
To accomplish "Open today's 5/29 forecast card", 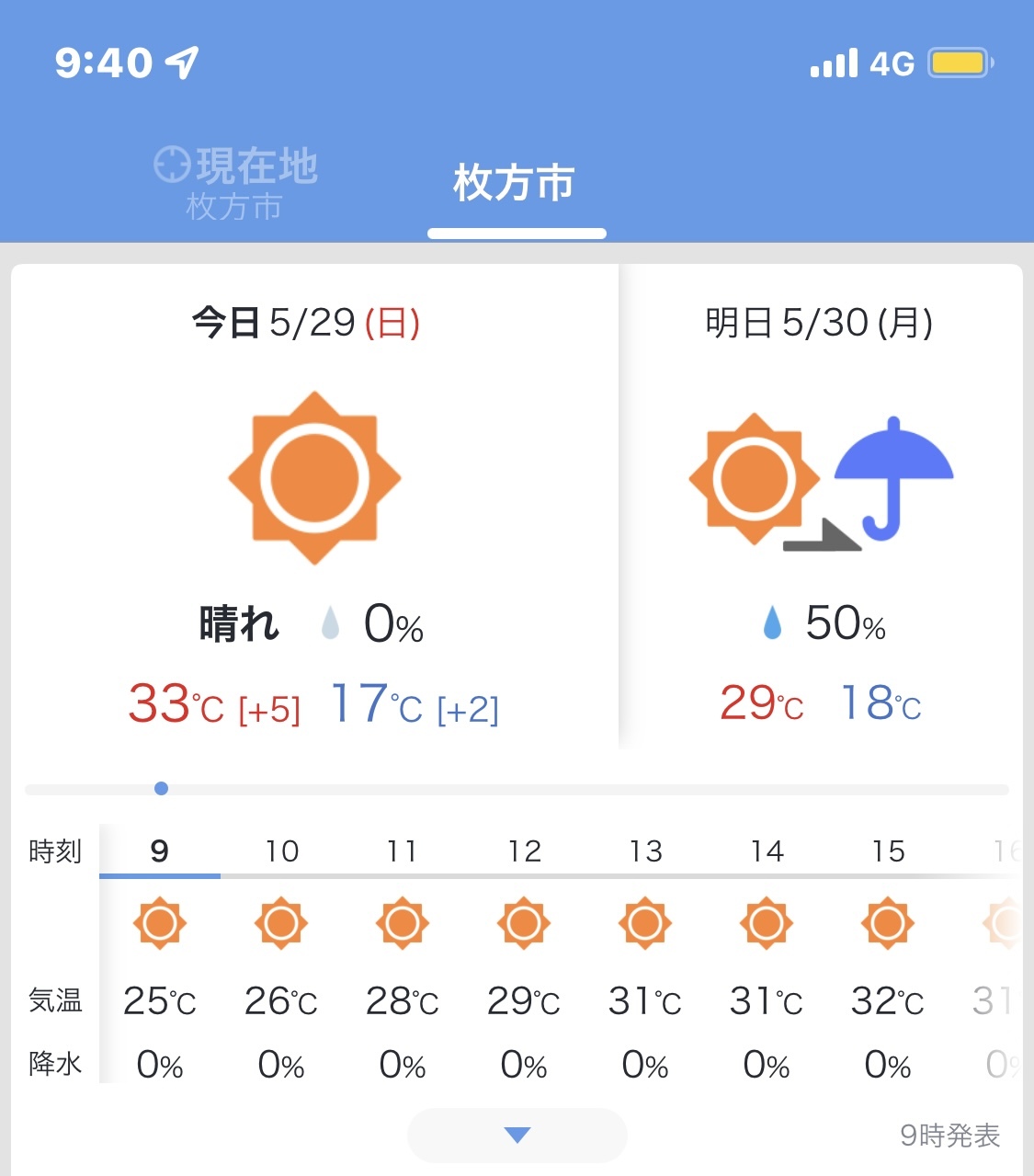I will (x=314, y=506).
